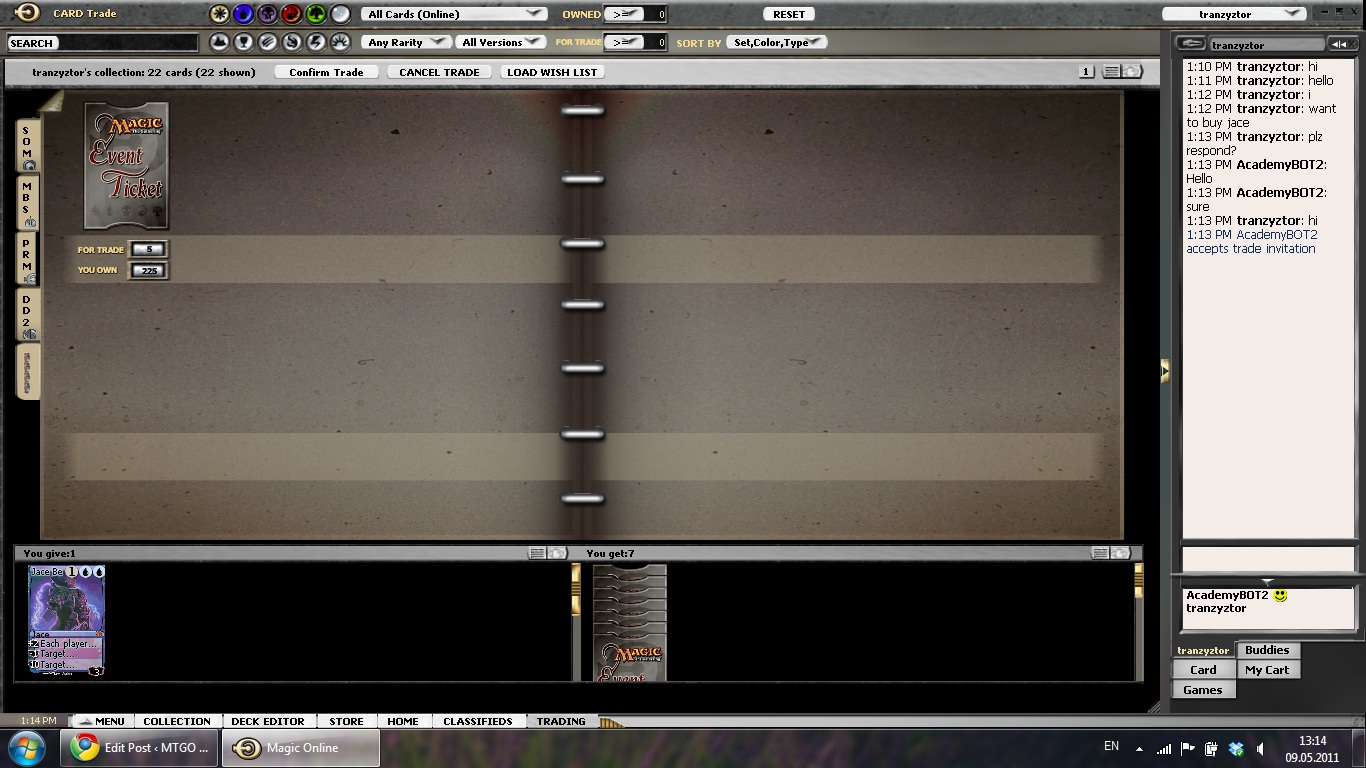Filter by instant lightning bolt icon
This screenshot has height=768, width=1366.
pyautogui.click(x=316, y=42)
